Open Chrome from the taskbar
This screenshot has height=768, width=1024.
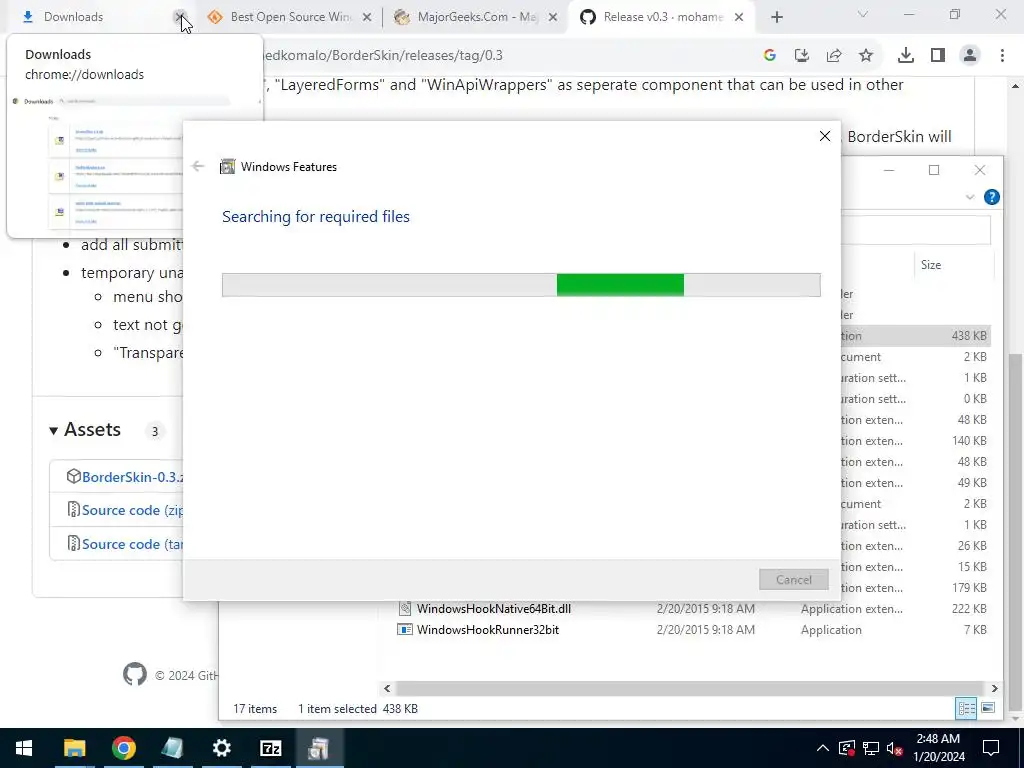pyautogui.click(x=123, y=748)
